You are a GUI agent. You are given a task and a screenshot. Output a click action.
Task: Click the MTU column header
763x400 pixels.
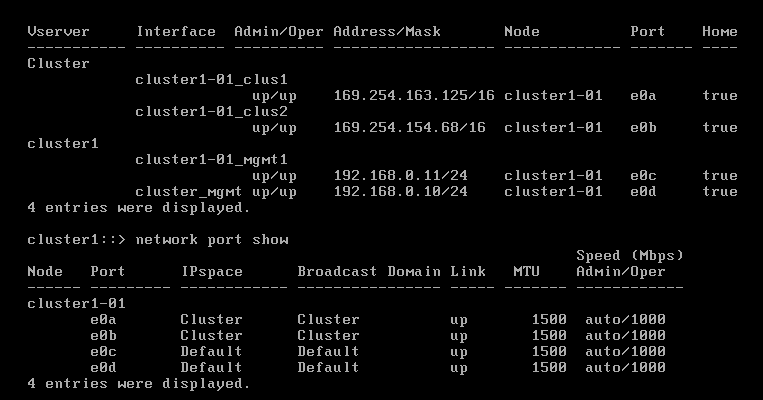tap(526, 272)
